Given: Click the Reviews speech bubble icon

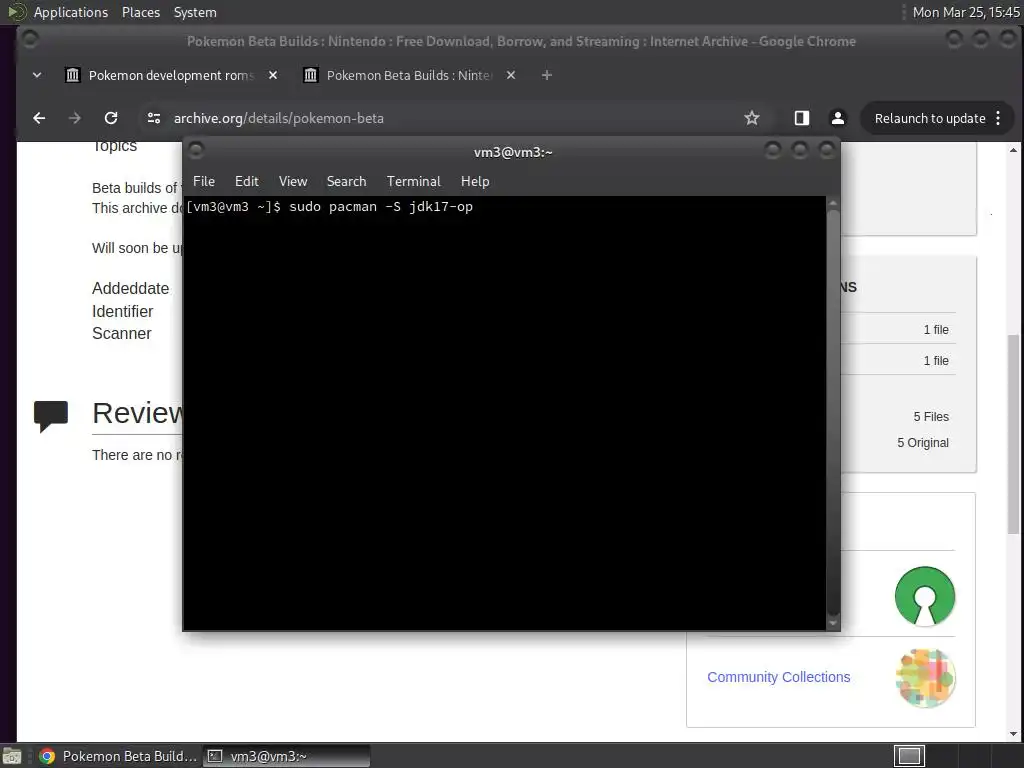Looking at the screenshot, I should click(x=51, y=416).
